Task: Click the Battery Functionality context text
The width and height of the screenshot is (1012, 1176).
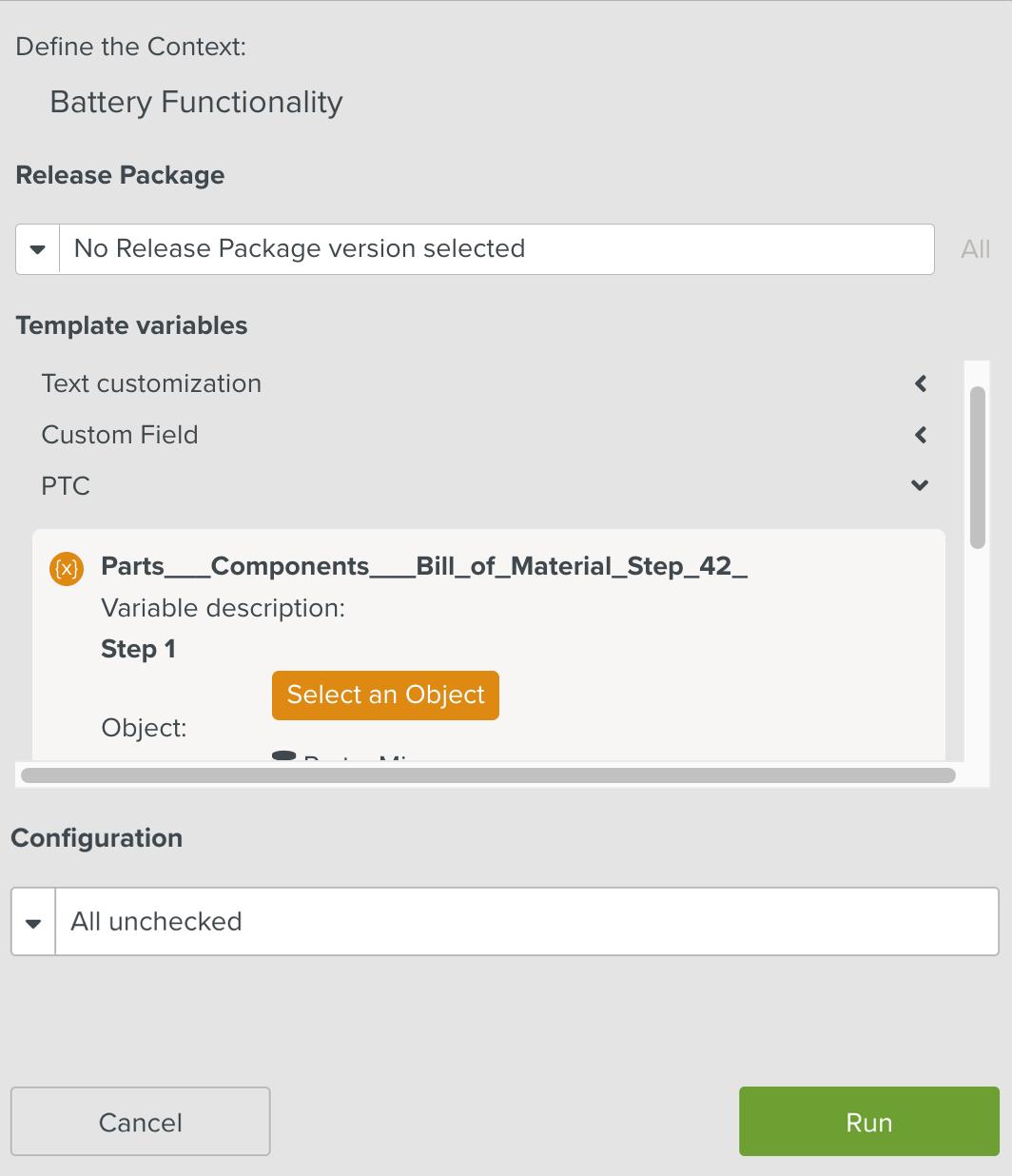Action: coord(196,102)
